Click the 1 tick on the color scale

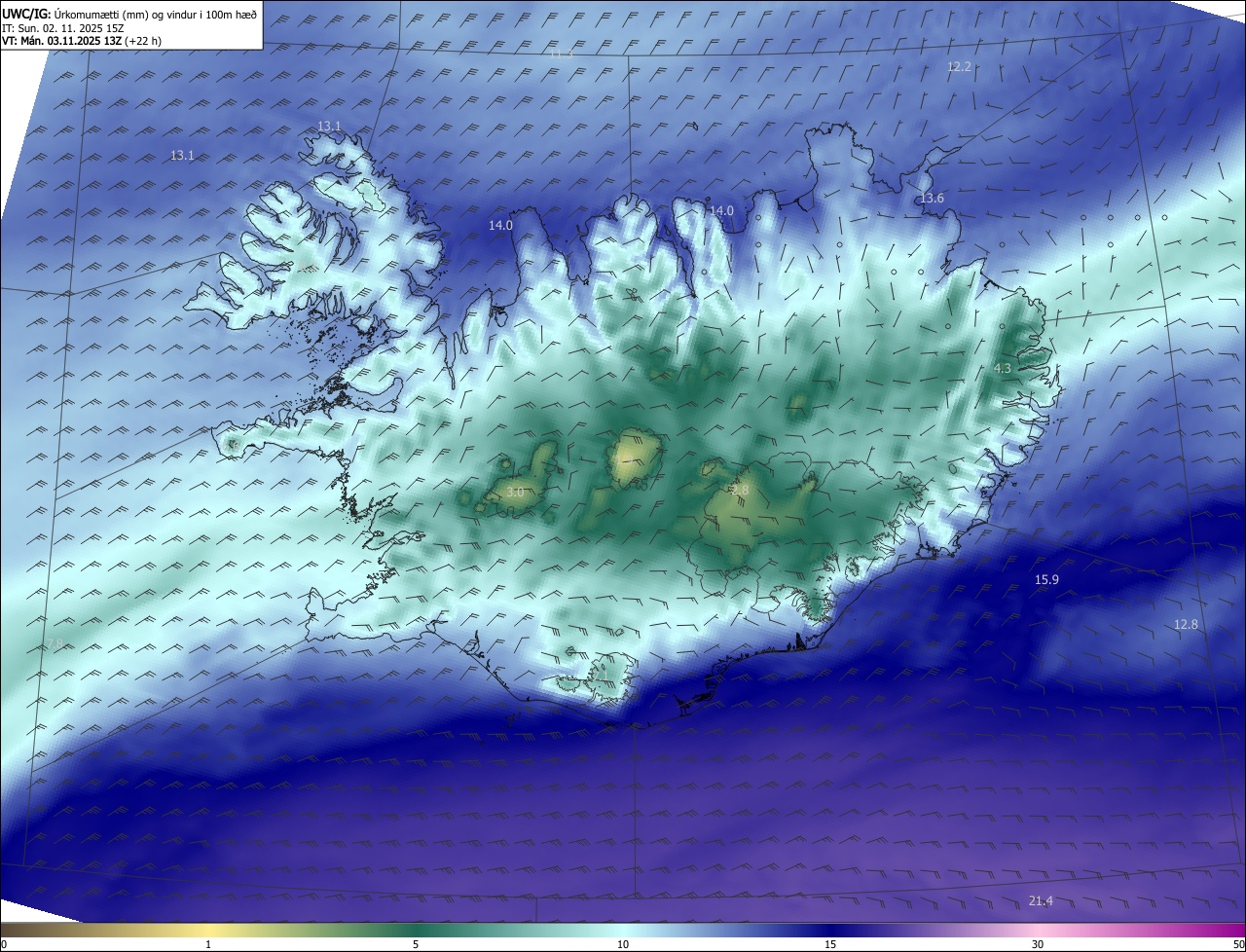(208, 944)
